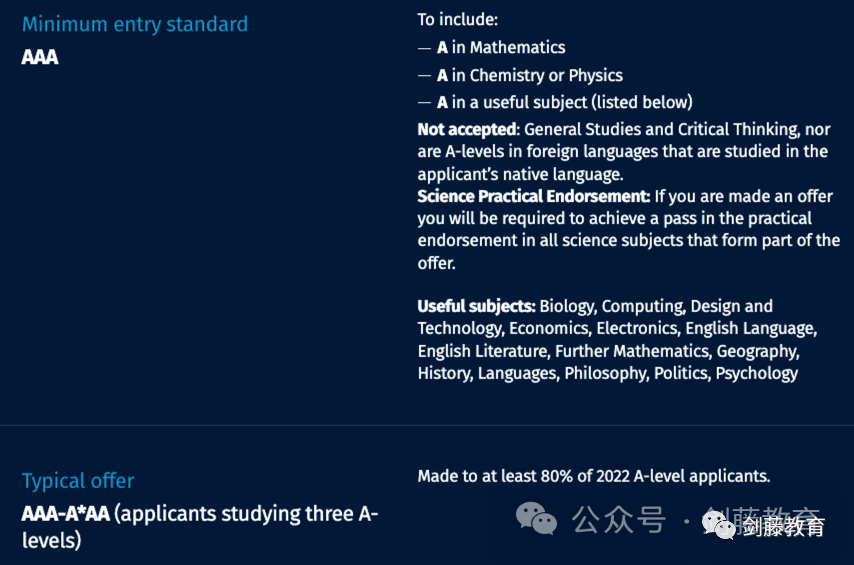Select the AAA minimum grade text
The height and width of the screenshot is (565, 854).
[40, 57]
